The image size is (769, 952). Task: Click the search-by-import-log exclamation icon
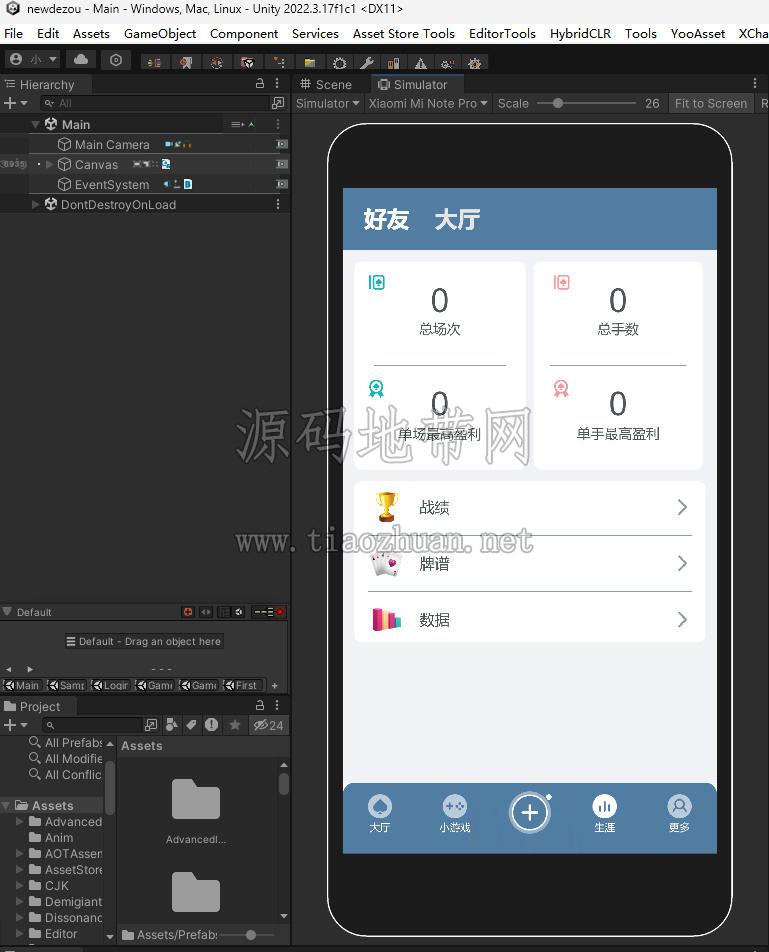click(211, 724)
